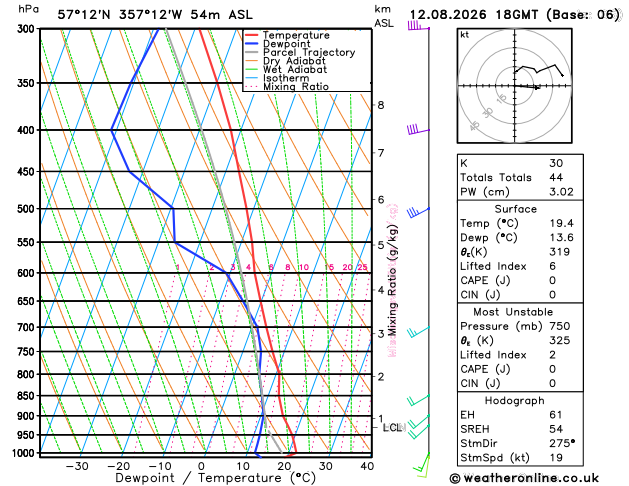Click the '40' temperature axis tick label

point(367,466)
